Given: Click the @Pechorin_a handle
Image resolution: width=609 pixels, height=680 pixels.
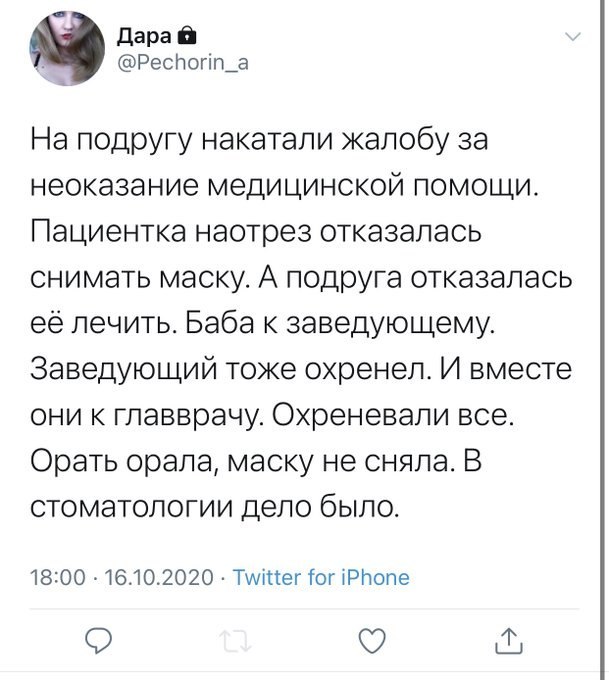Looking at the screenshot, I should pos(185,64).
